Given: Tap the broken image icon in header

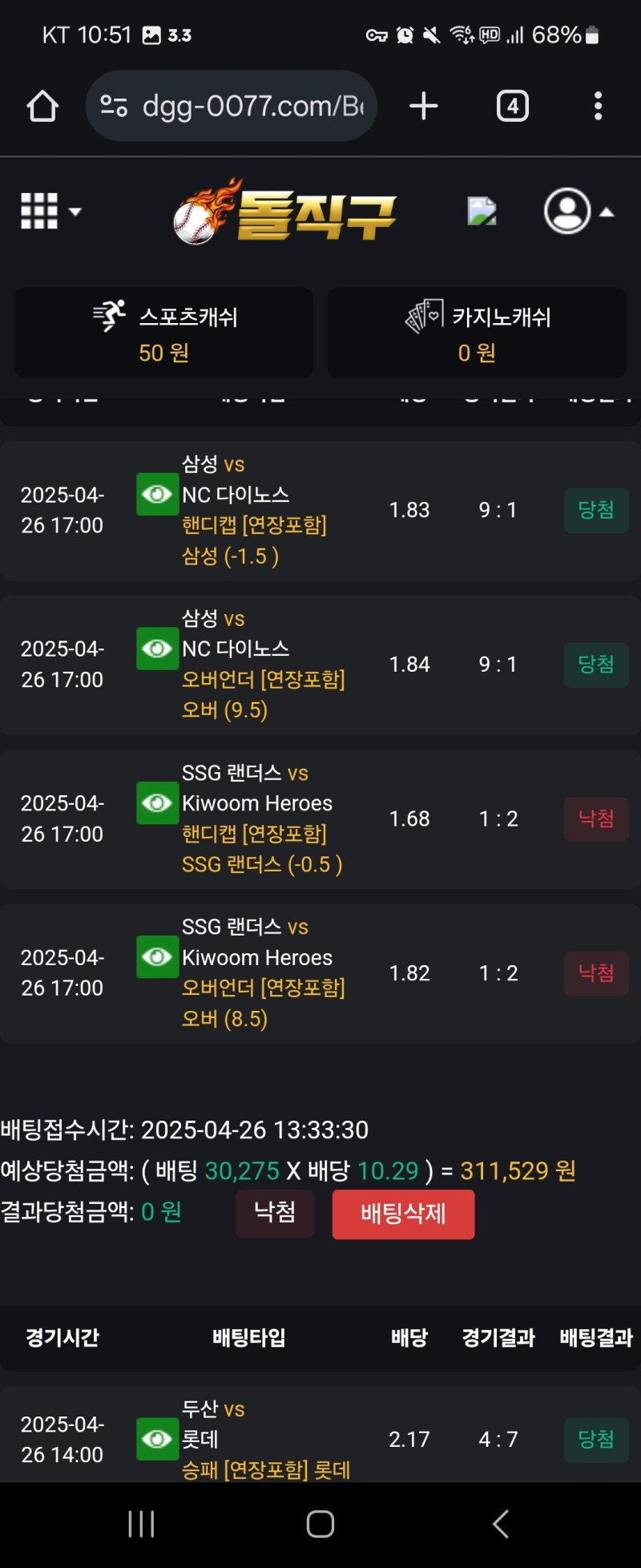Looking at the screenshot, I should [x=482, y=211].
